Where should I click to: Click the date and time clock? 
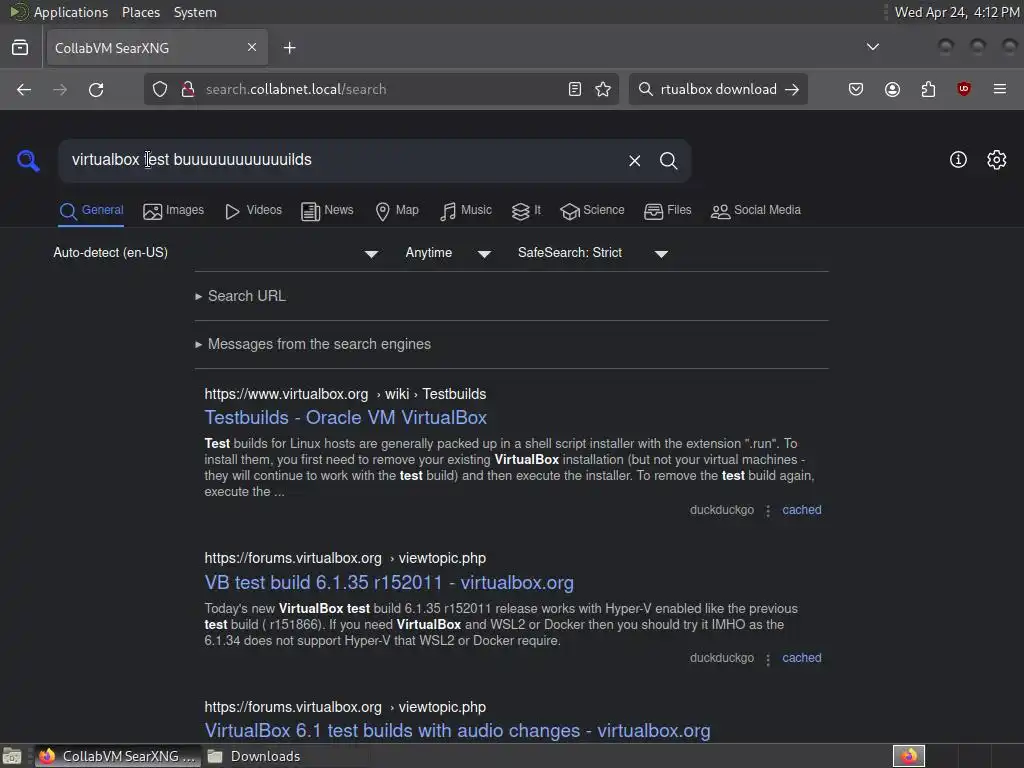(957, 12)
